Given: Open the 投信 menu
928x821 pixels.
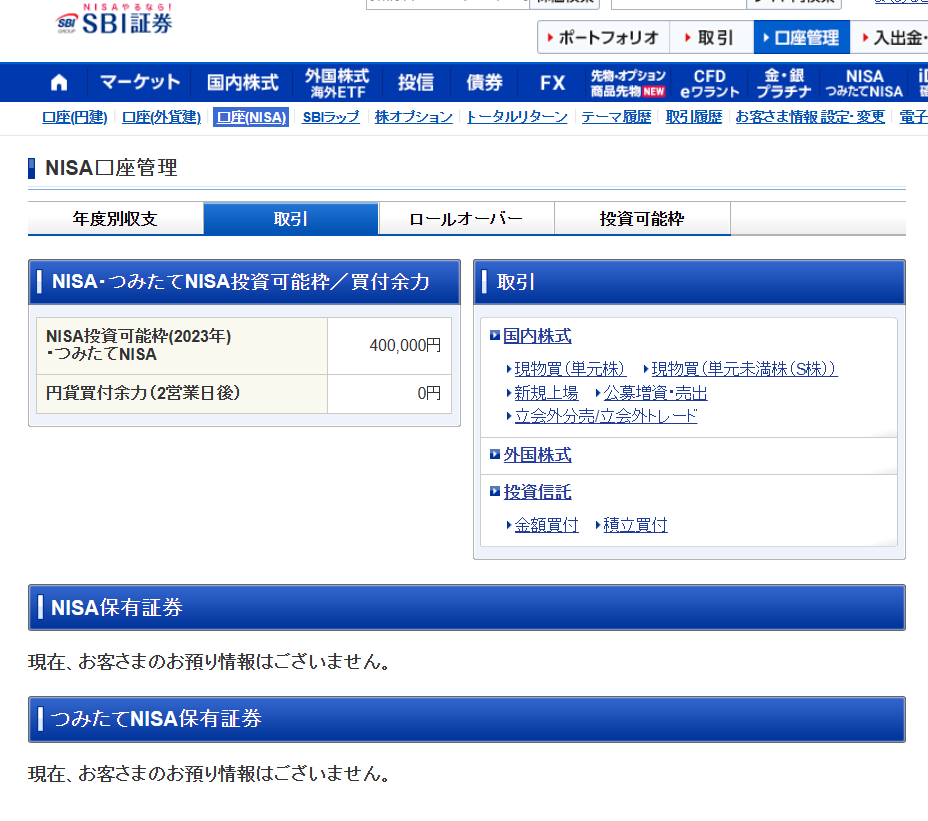Looking at the screenshot, I should tap(416, 82).
